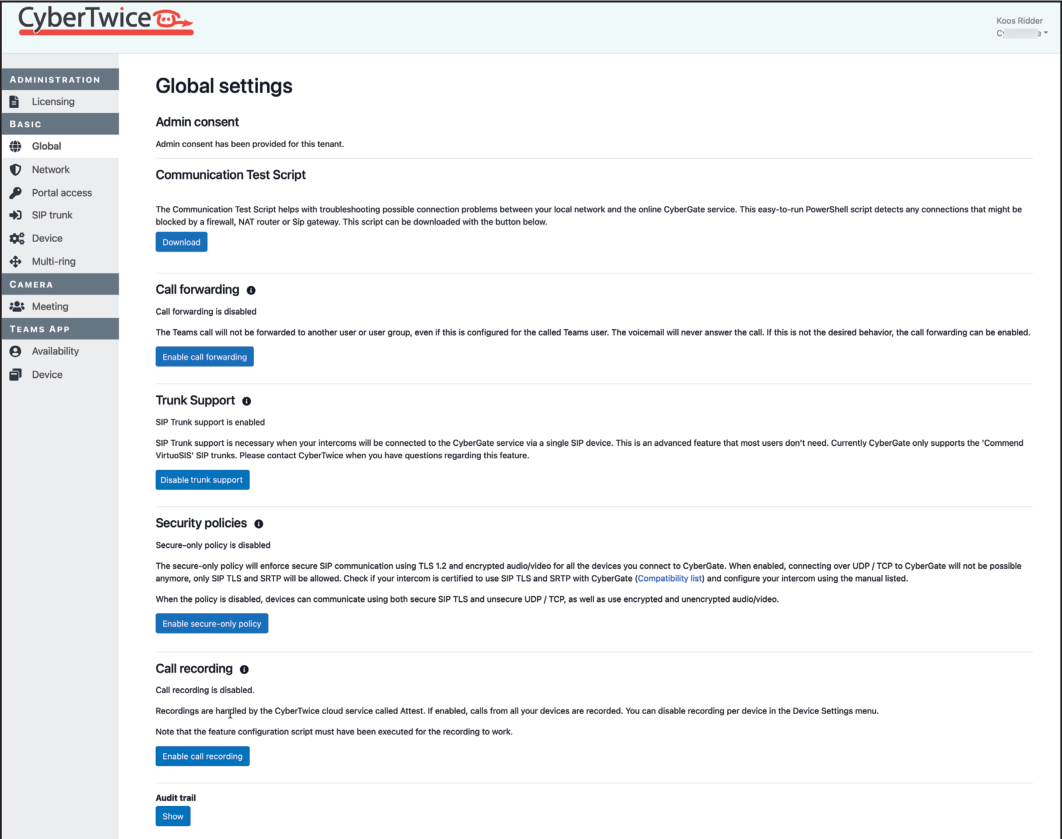Open SIP trunk via sign-in arrow icon
This screenshot has width=1062, height=839.
click(16, 215)
